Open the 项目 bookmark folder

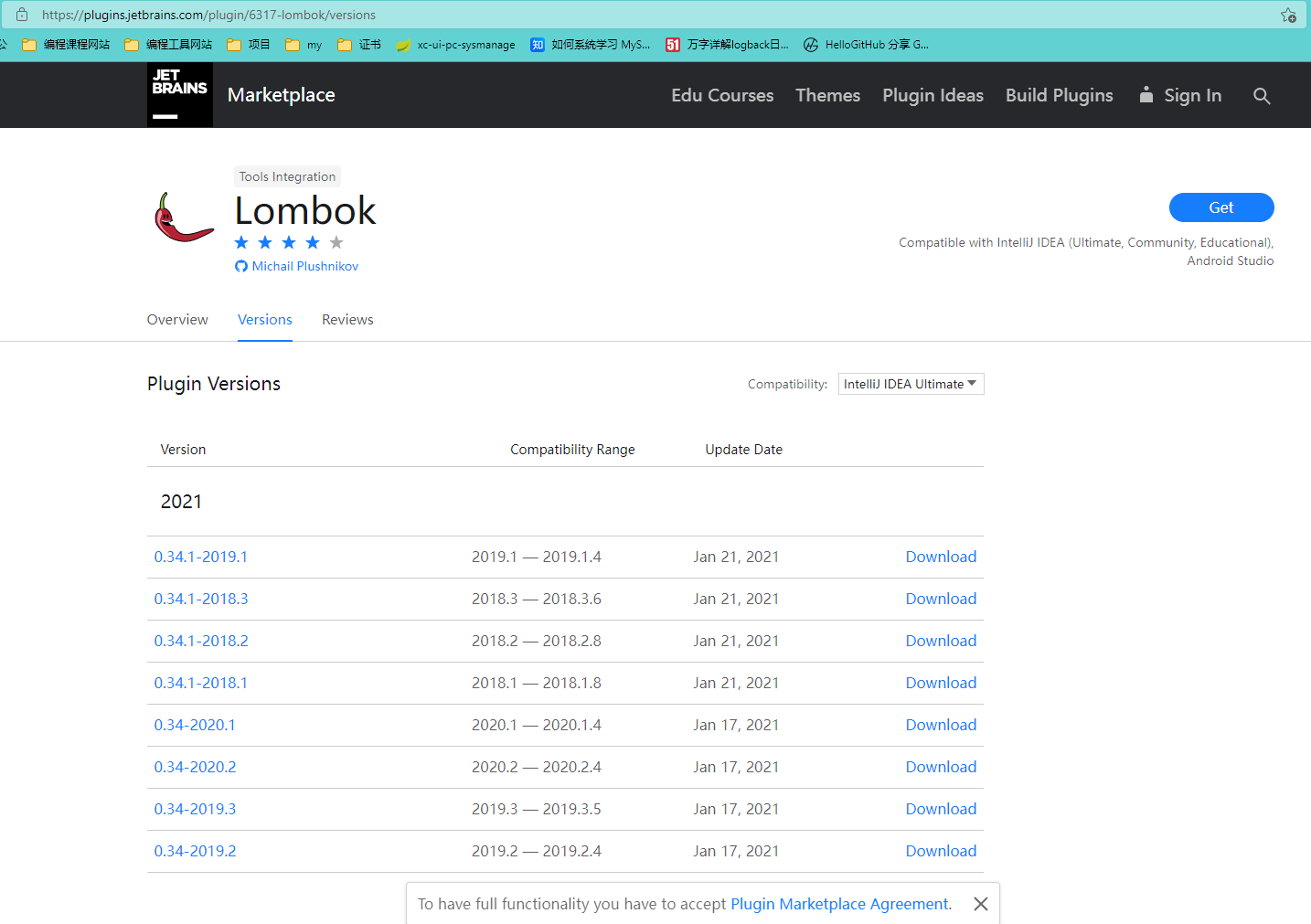(x=249, y=45)
